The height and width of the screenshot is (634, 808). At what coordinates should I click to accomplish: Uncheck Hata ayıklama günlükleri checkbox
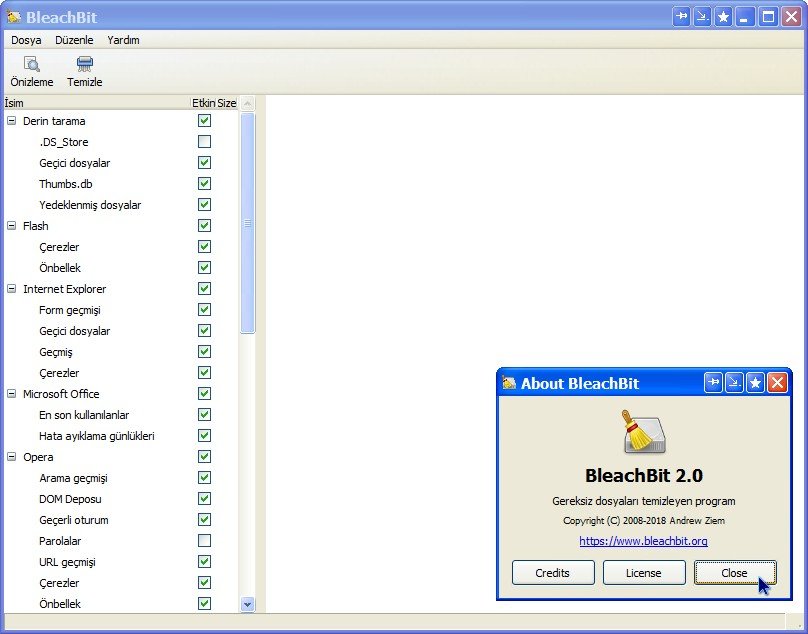tap(205, 436)
